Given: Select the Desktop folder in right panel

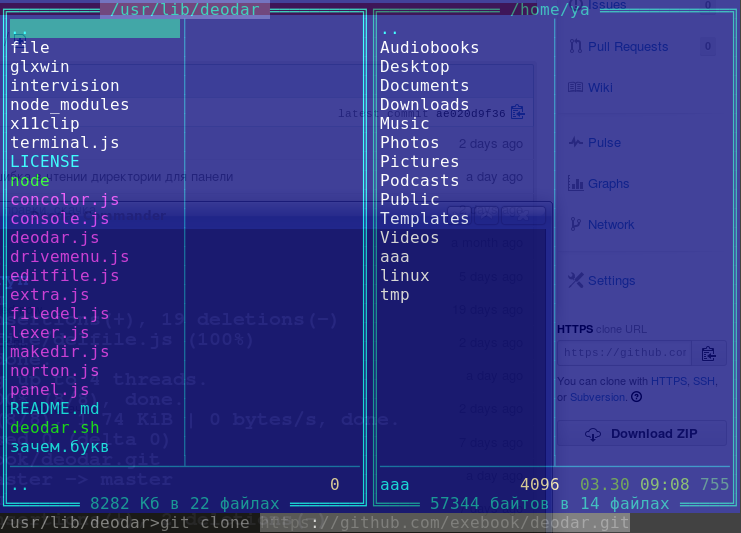Looking at the screenshot, I should click(415, 66).
